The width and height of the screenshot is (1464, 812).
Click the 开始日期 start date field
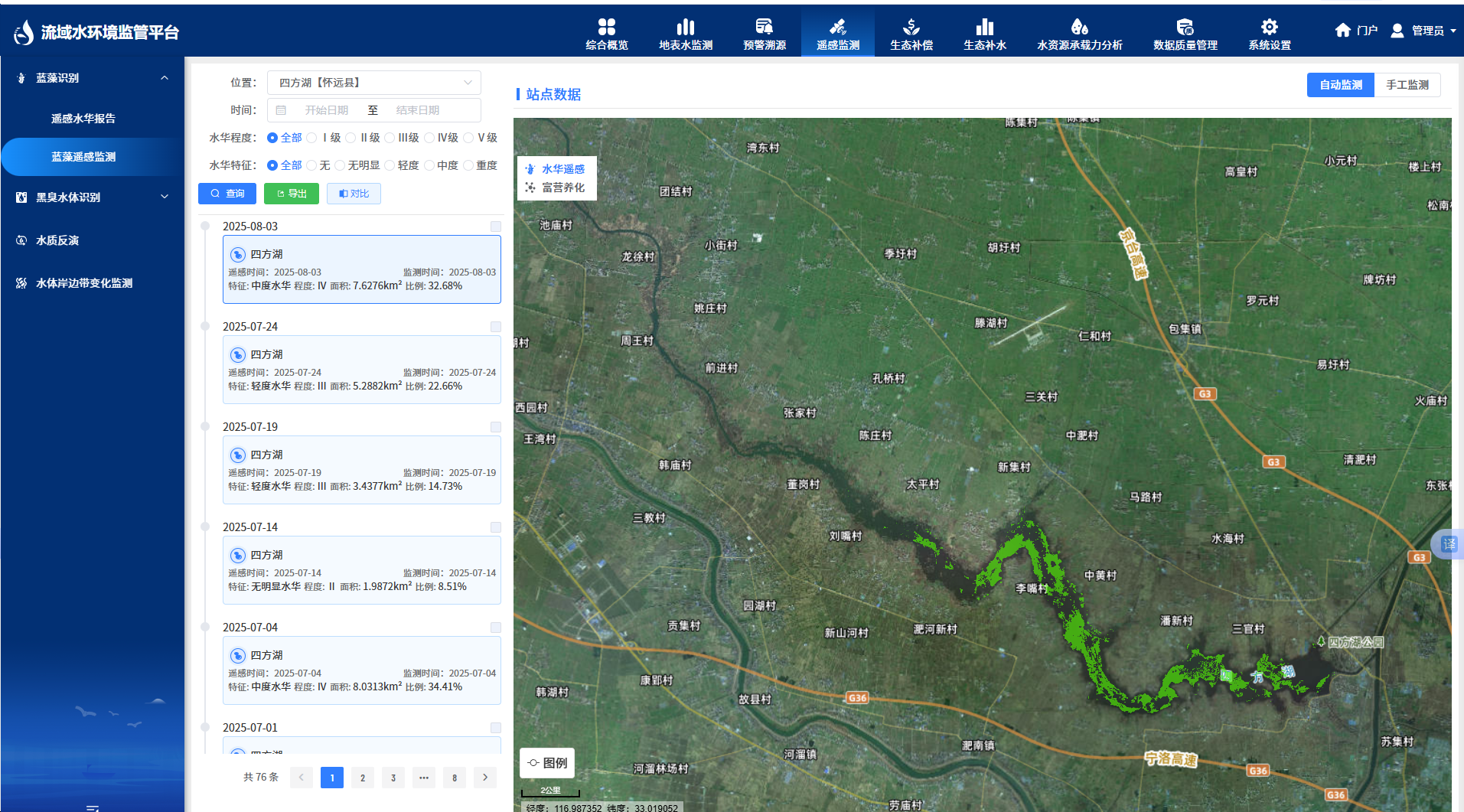pos(326,110)
